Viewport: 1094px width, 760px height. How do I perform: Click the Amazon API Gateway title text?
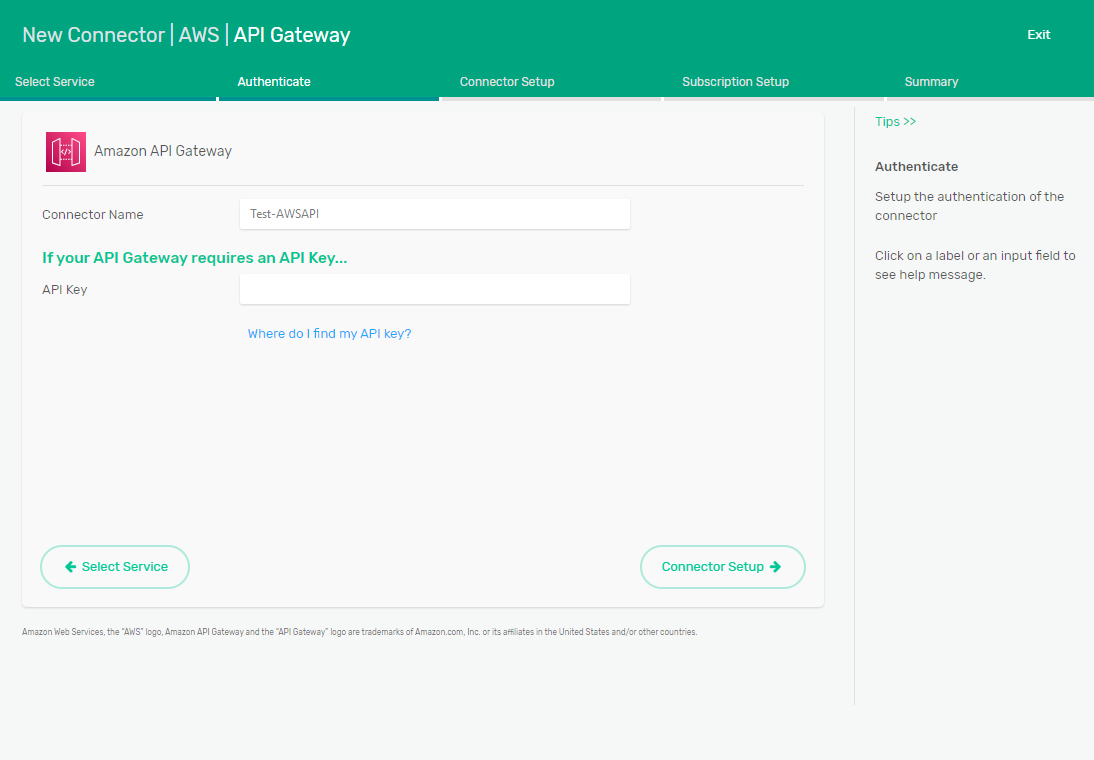click(x=163, y=152)
